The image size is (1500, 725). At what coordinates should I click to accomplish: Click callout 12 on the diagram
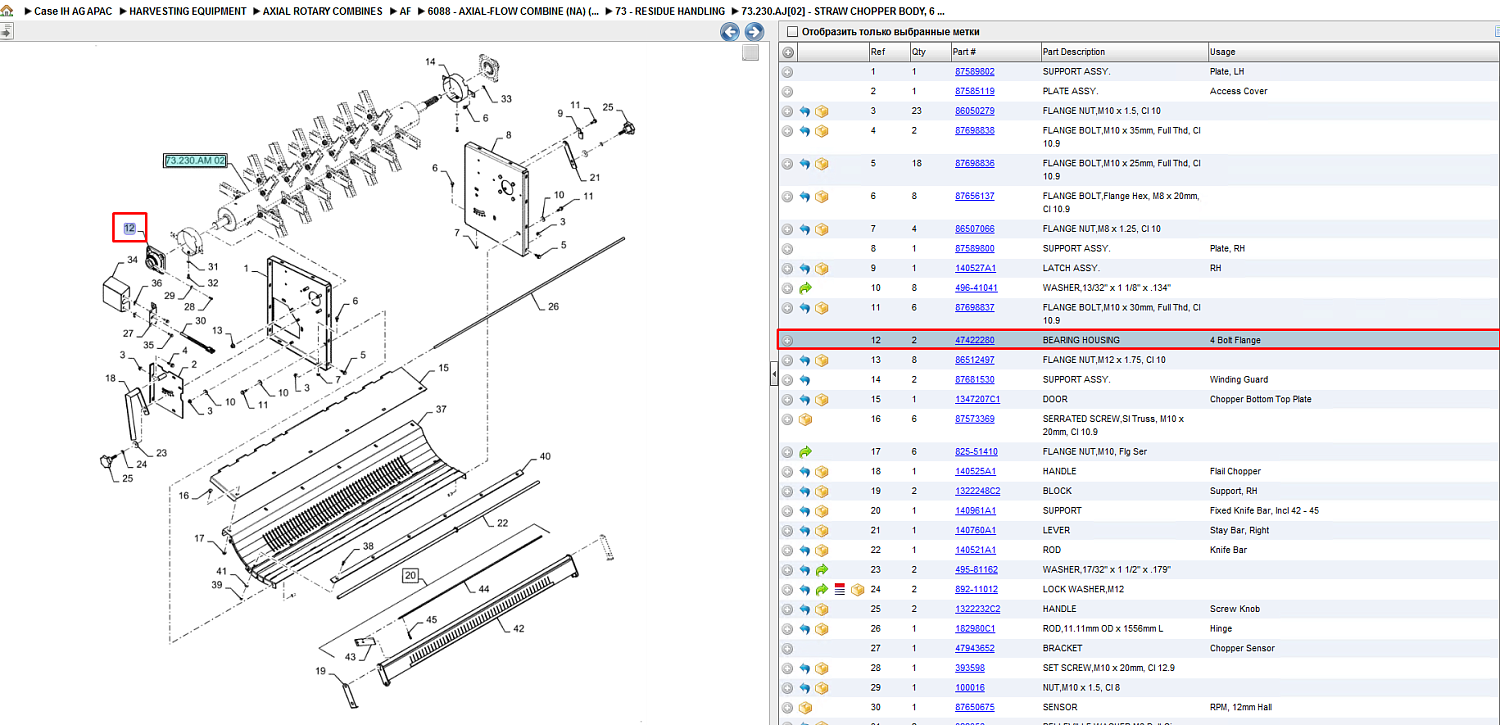coord(129,228)
